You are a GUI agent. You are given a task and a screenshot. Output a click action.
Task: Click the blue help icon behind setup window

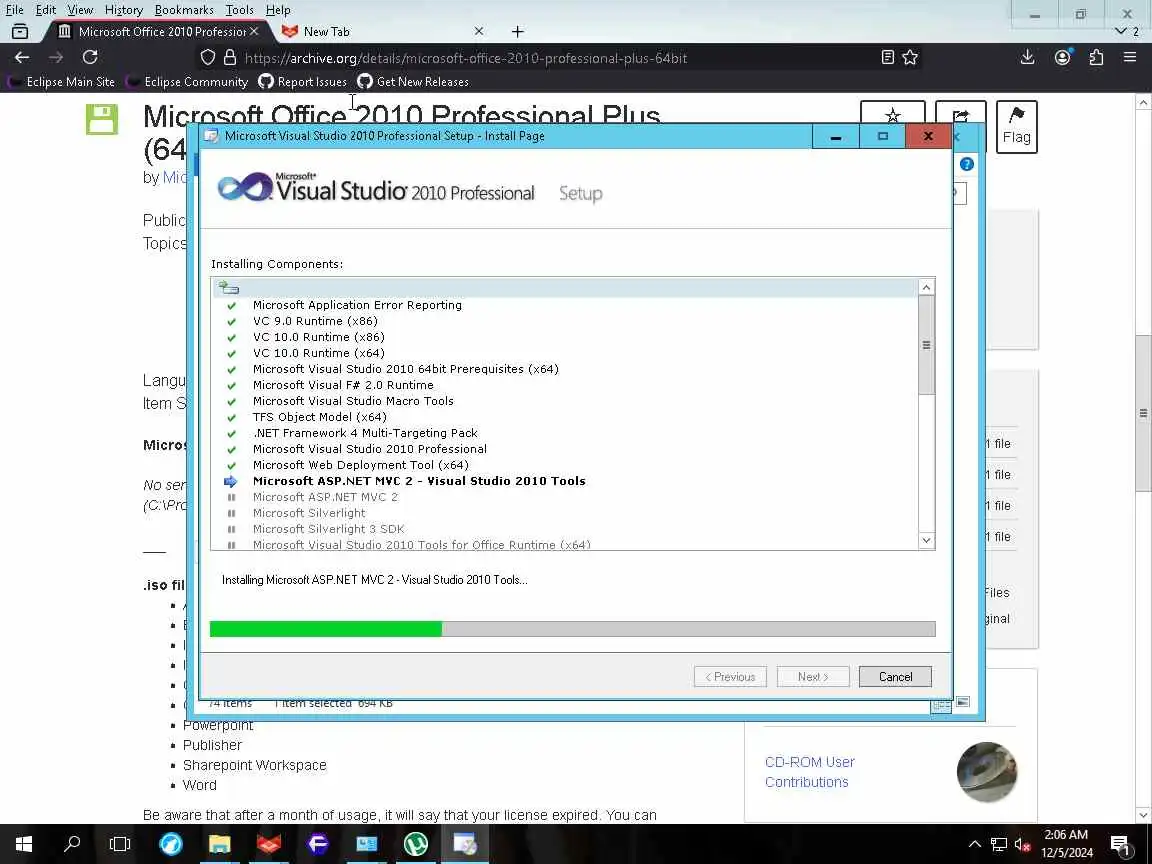(967, 165)
